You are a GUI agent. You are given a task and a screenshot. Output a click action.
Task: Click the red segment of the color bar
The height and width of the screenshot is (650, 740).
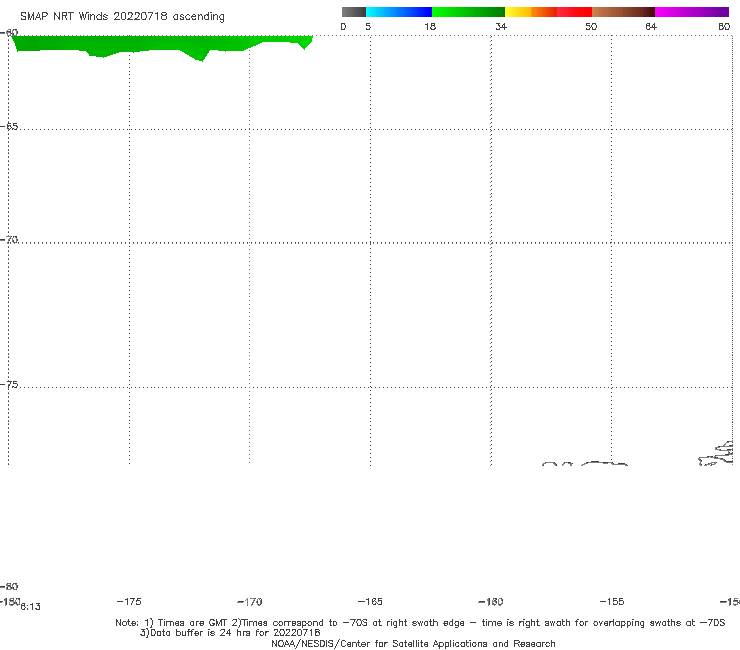click(x=574, y=12)
